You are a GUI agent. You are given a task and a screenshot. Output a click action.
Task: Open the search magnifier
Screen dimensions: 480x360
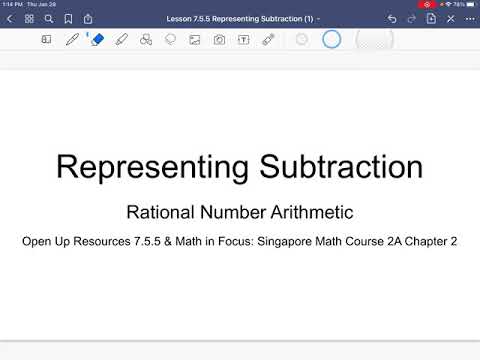pos(49,19)
